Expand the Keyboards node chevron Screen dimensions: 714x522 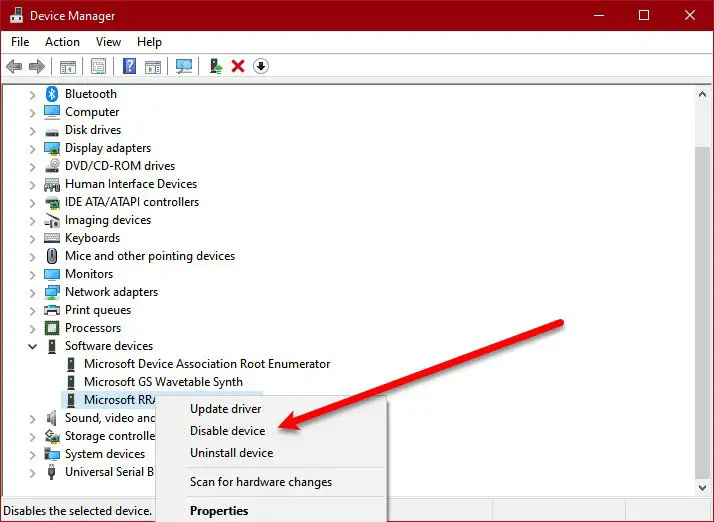(x=32, y=239)
